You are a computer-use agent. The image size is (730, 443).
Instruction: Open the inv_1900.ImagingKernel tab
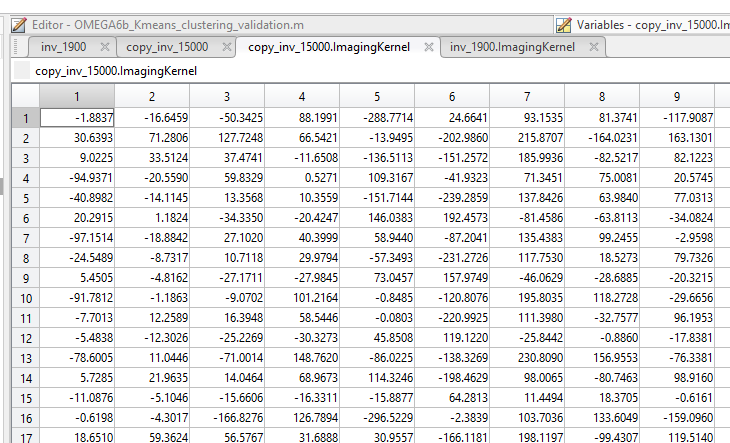(512, 47)
